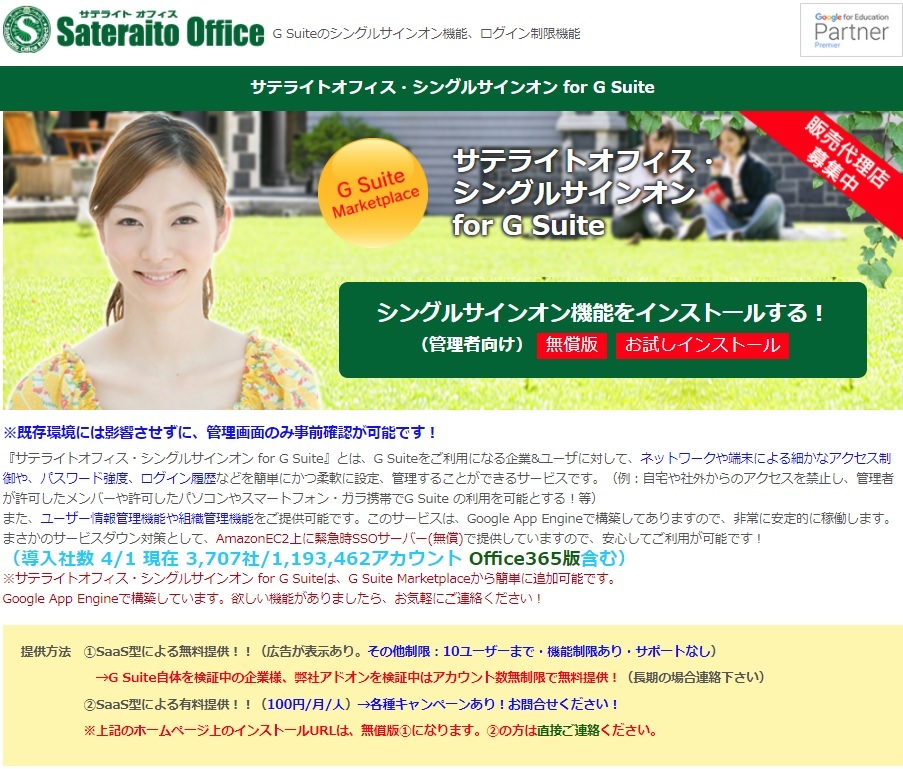Image resolution: width=903 pixels, height=769 pixels.
Task: Click the 無償版 red button
Action: click(571, 345)
